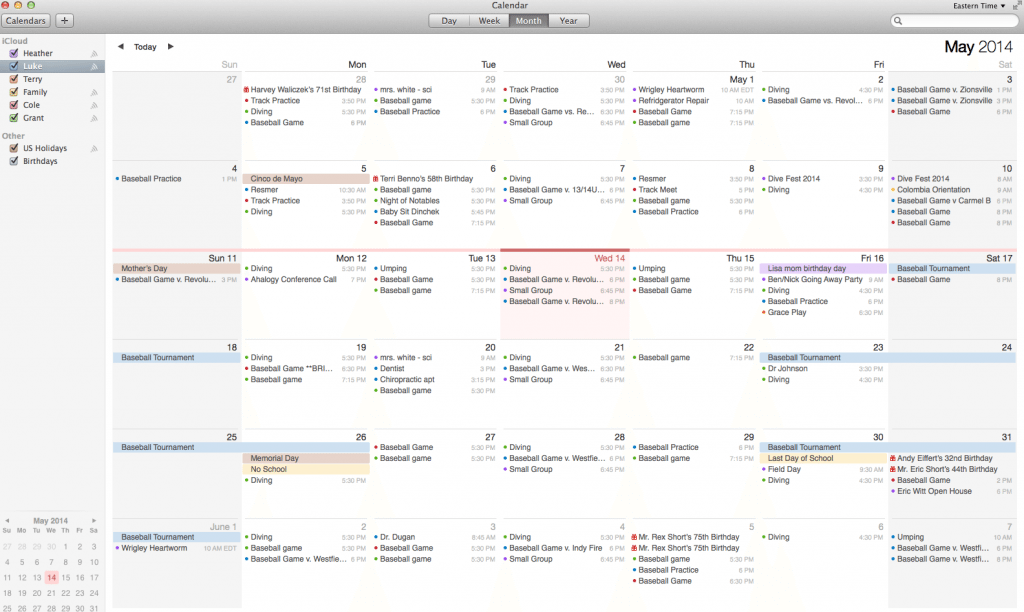Click the sharing broadcast icon next to Family

click(x=93, y=91)
